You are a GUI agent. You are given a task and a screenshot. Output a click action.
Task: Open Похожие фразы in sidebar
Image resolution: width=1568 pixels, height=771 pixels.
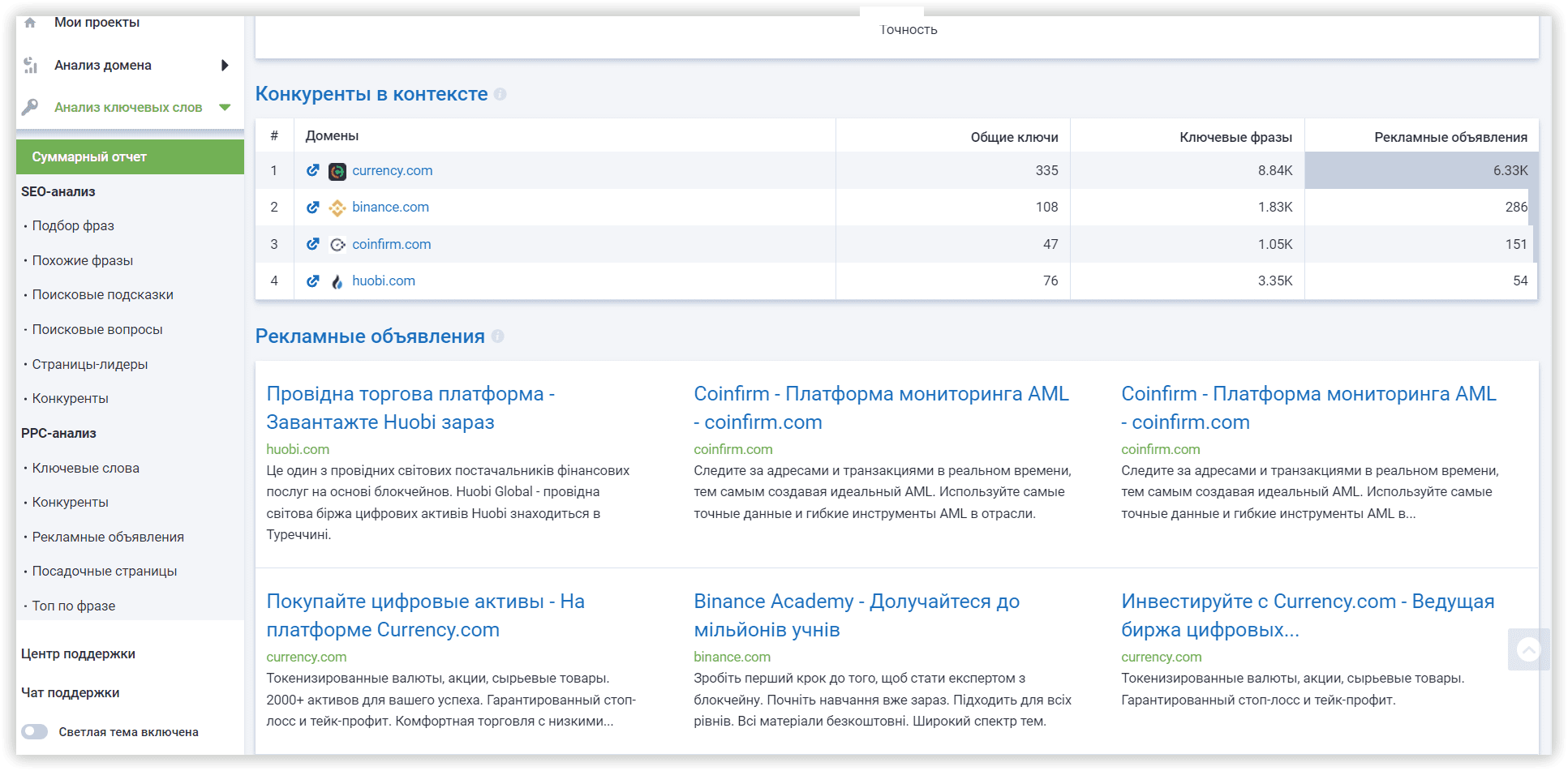(x=83, y=260)
